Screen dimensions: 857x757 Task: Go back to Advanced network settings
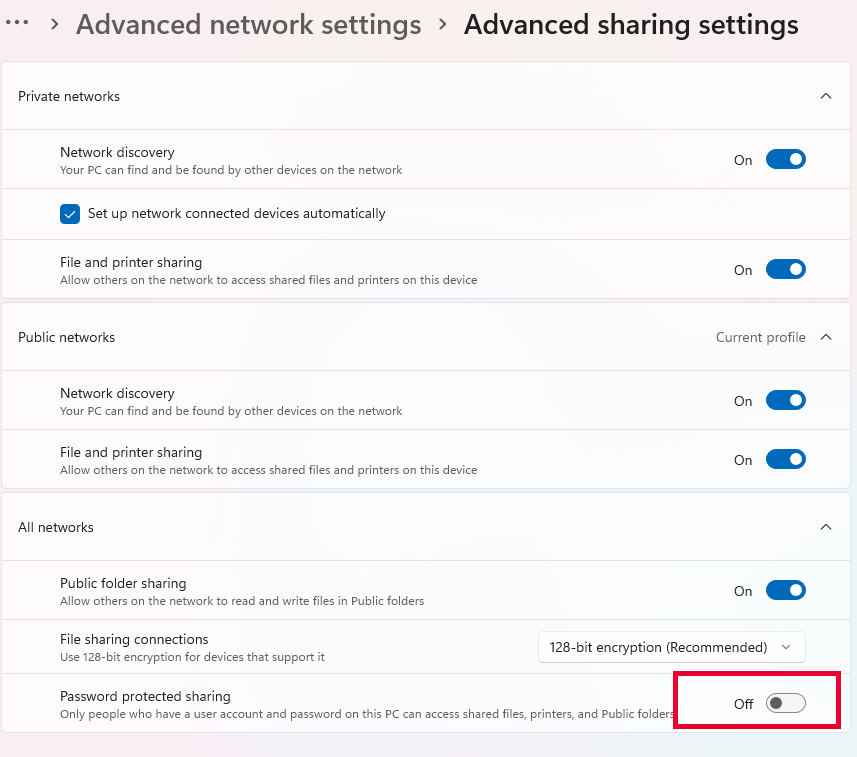(x=249, y=25)
